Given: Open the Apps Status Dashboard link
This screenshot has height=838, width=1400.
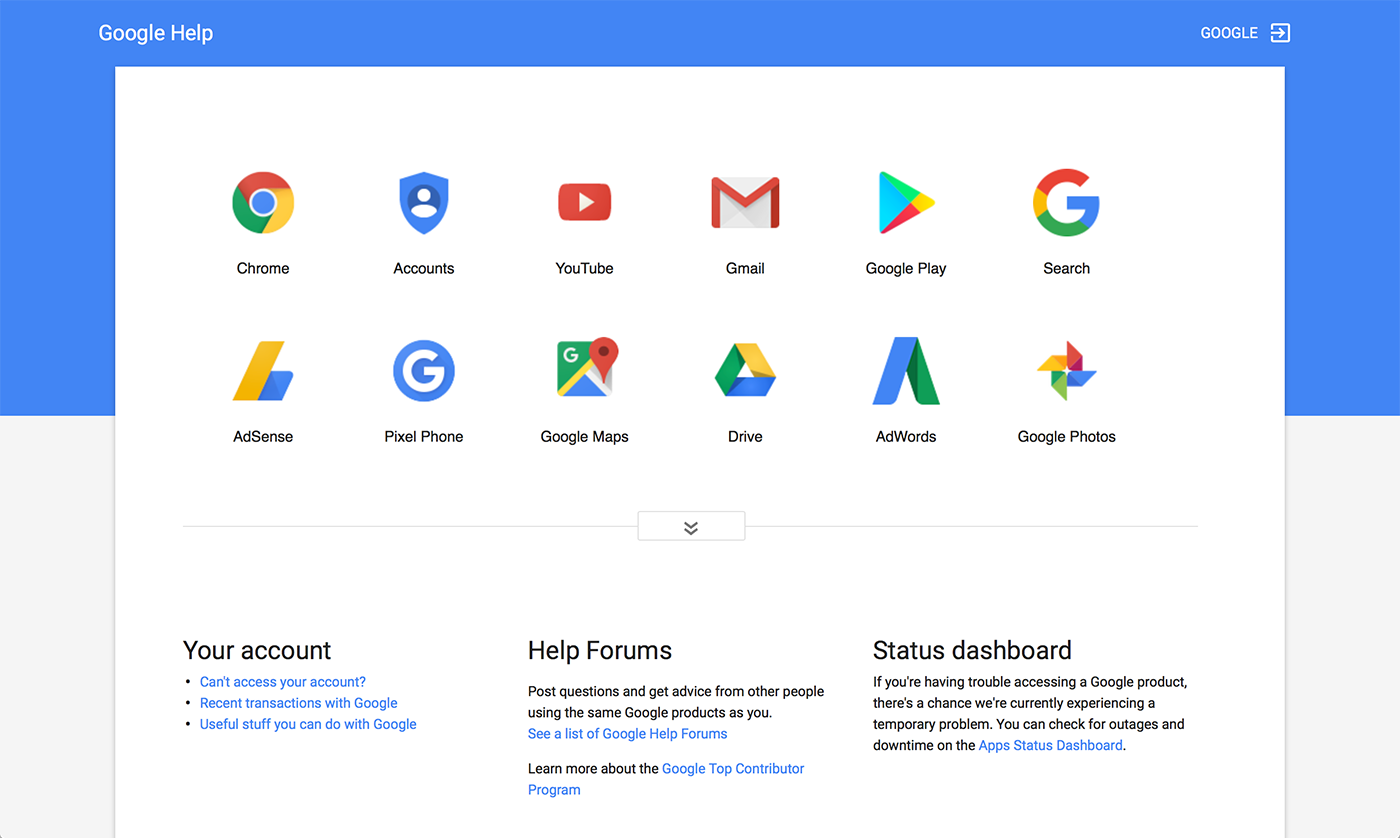Looking at the screenshot, I should tap(1051, 745).
